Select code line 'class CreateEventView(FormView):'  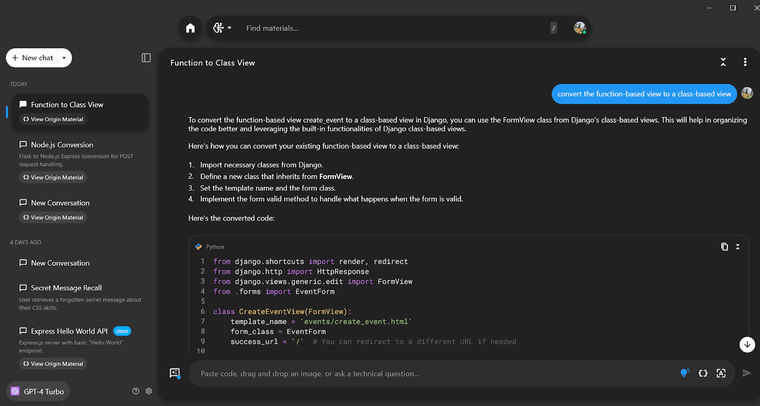(x=282, y=312)
